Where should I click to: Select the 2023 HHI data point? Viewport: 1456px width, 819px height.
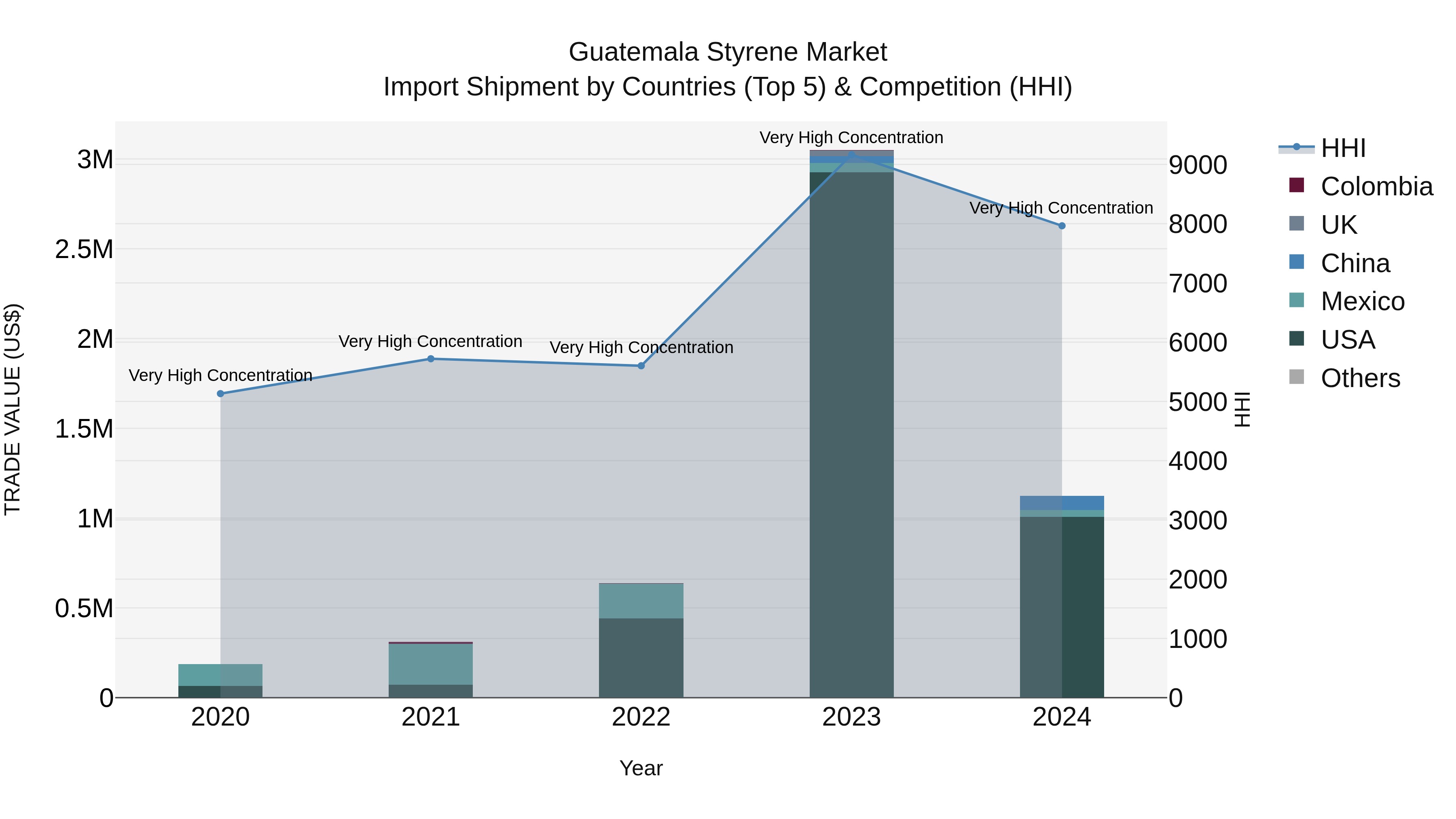pos(852,154)
